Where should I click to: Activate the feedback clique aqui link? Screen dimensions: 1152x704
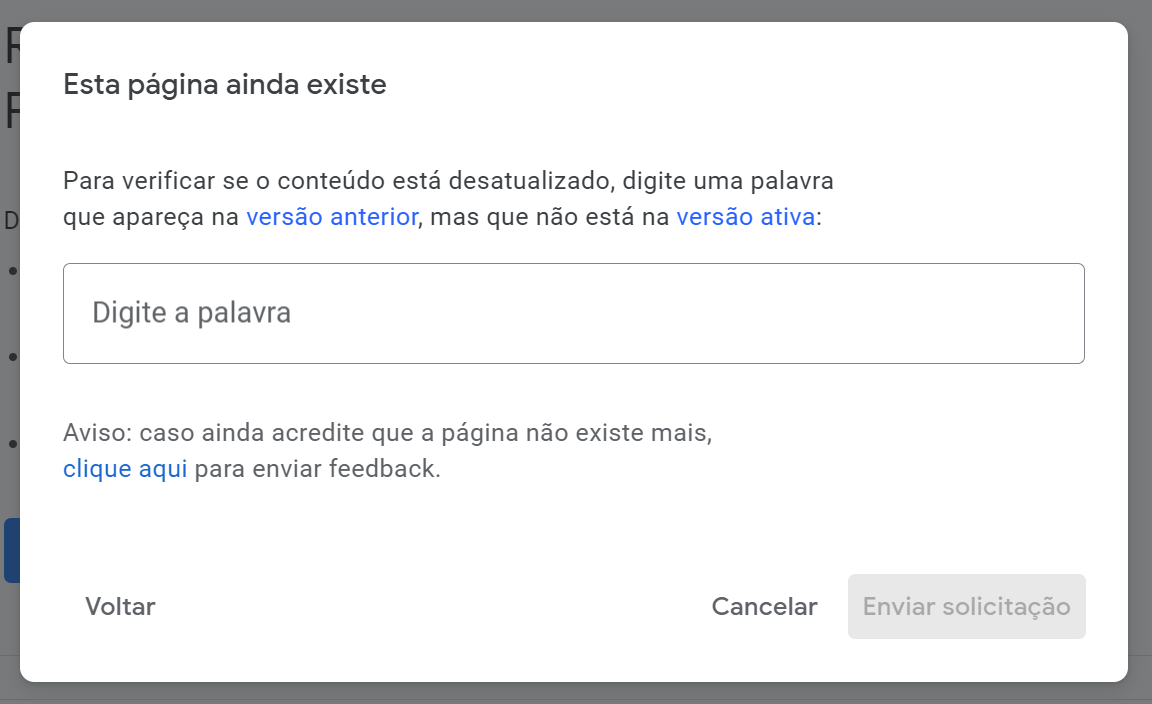tap(124, 468)
